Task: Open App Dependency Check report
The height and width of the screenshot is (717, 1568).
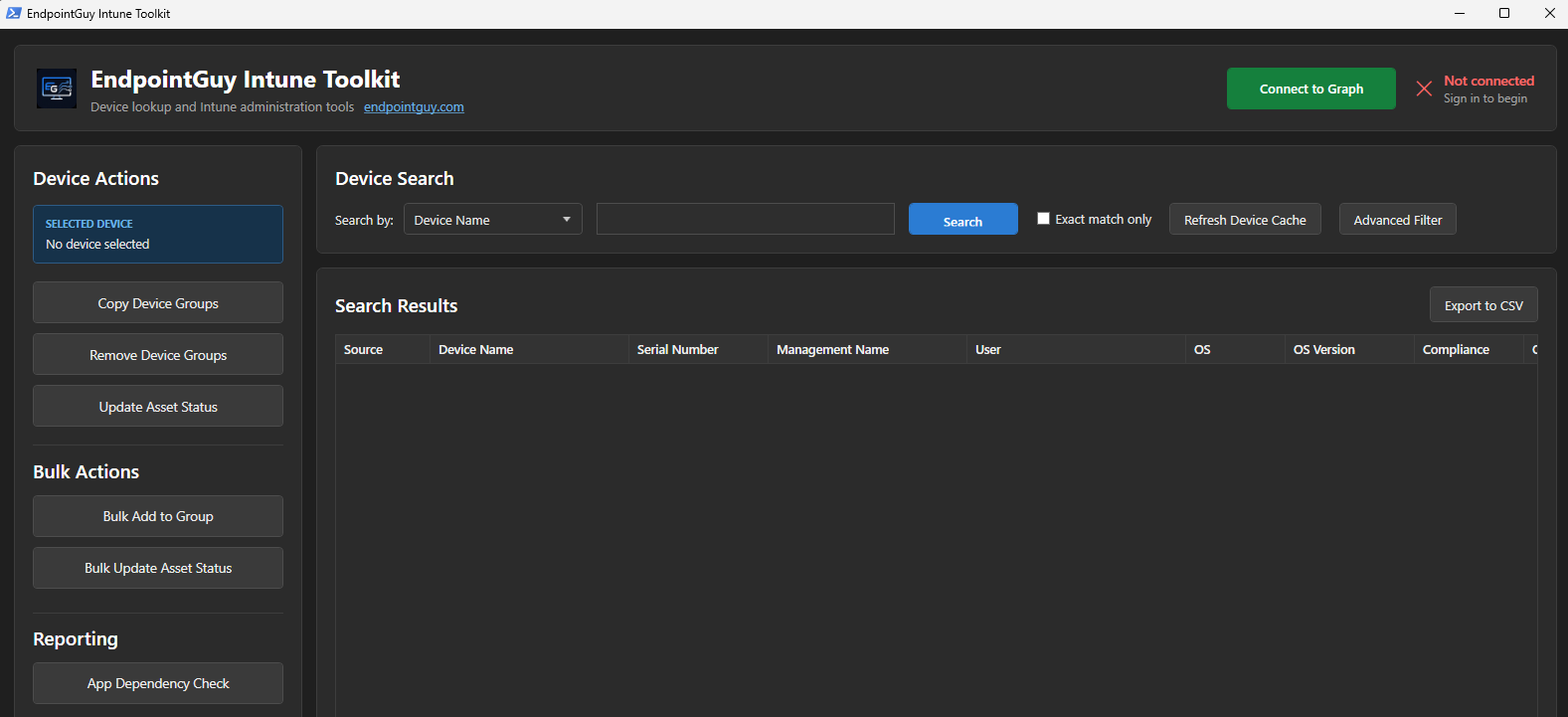Action: click(158, 683)
